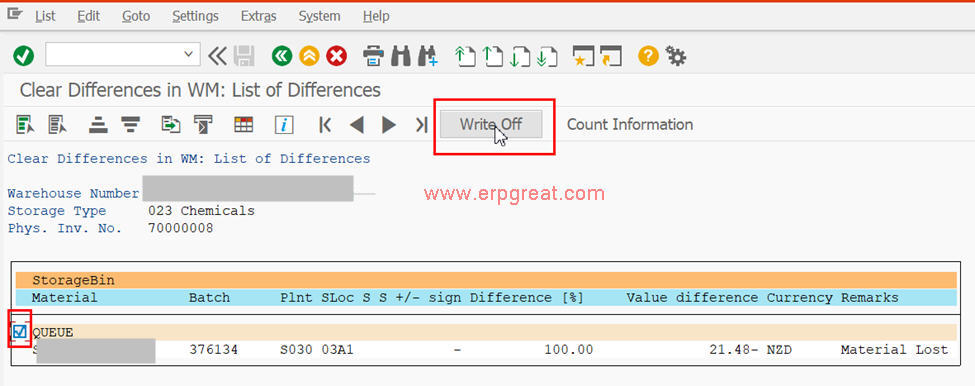
Task: Click the NZD currency cell
Action: 780,350
